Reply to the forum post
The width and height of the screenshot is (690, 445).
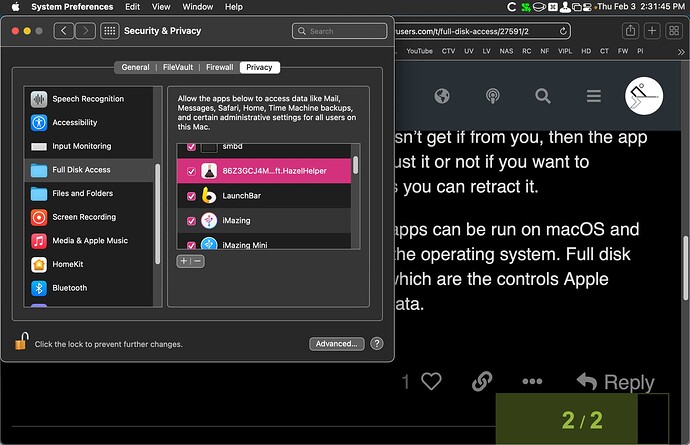pyautogui.click(x=615, y=382)
